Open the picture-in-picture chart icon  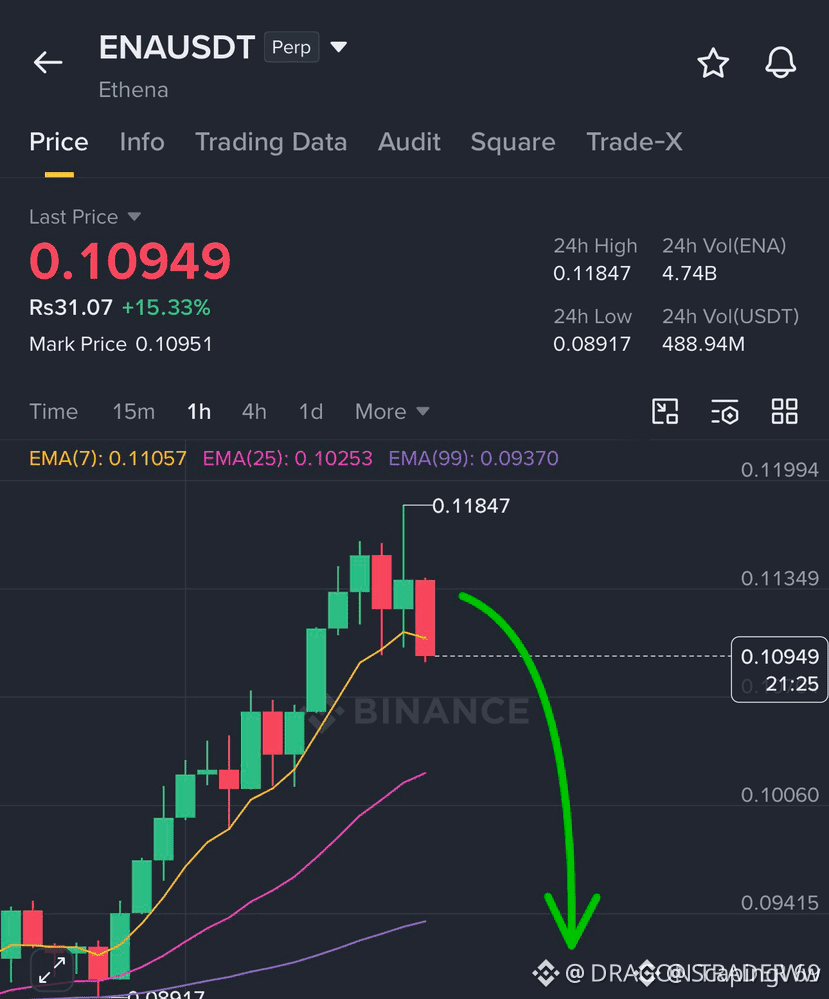tap(665, 411)
